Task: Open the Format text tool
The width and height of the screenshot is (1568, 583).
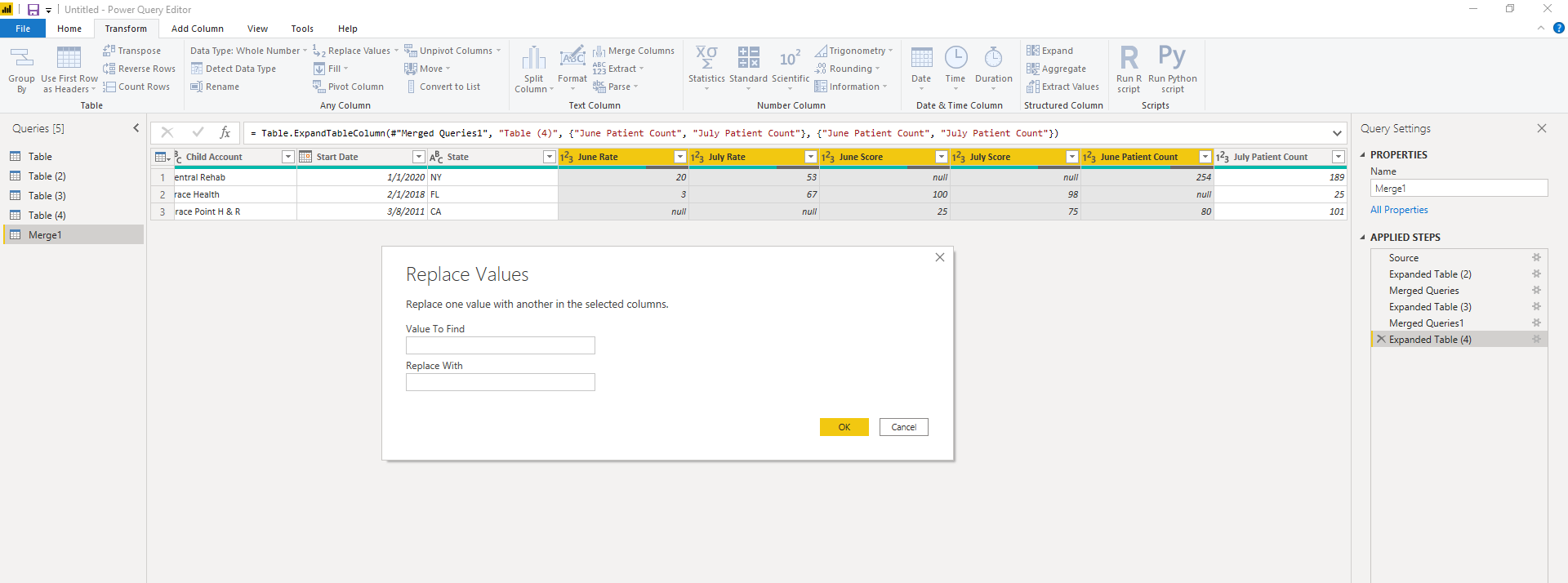Action: [x=572, y=69]
